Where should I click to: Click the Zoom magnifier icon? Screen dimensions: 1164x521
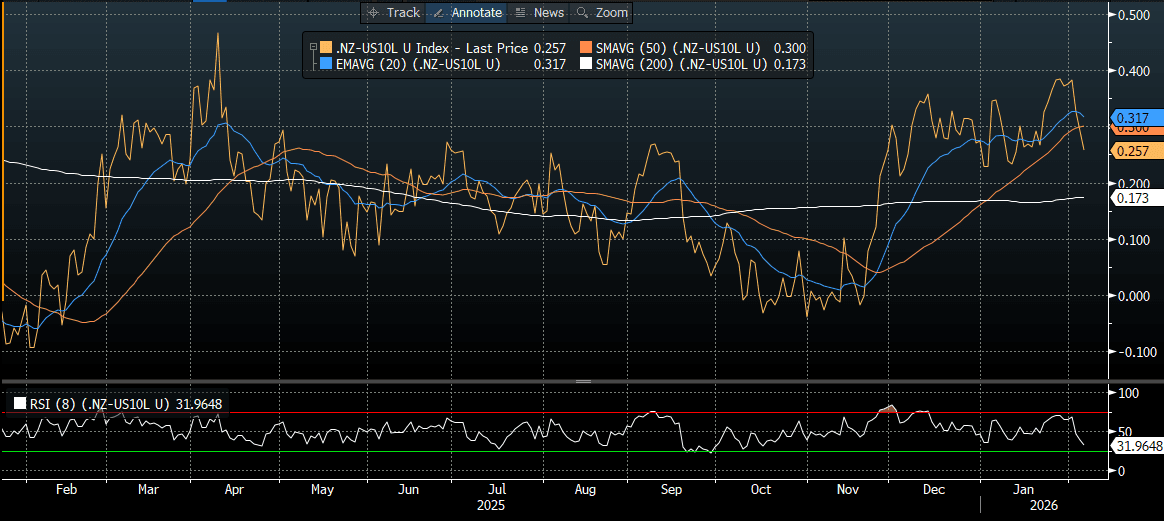click(582, 13)
